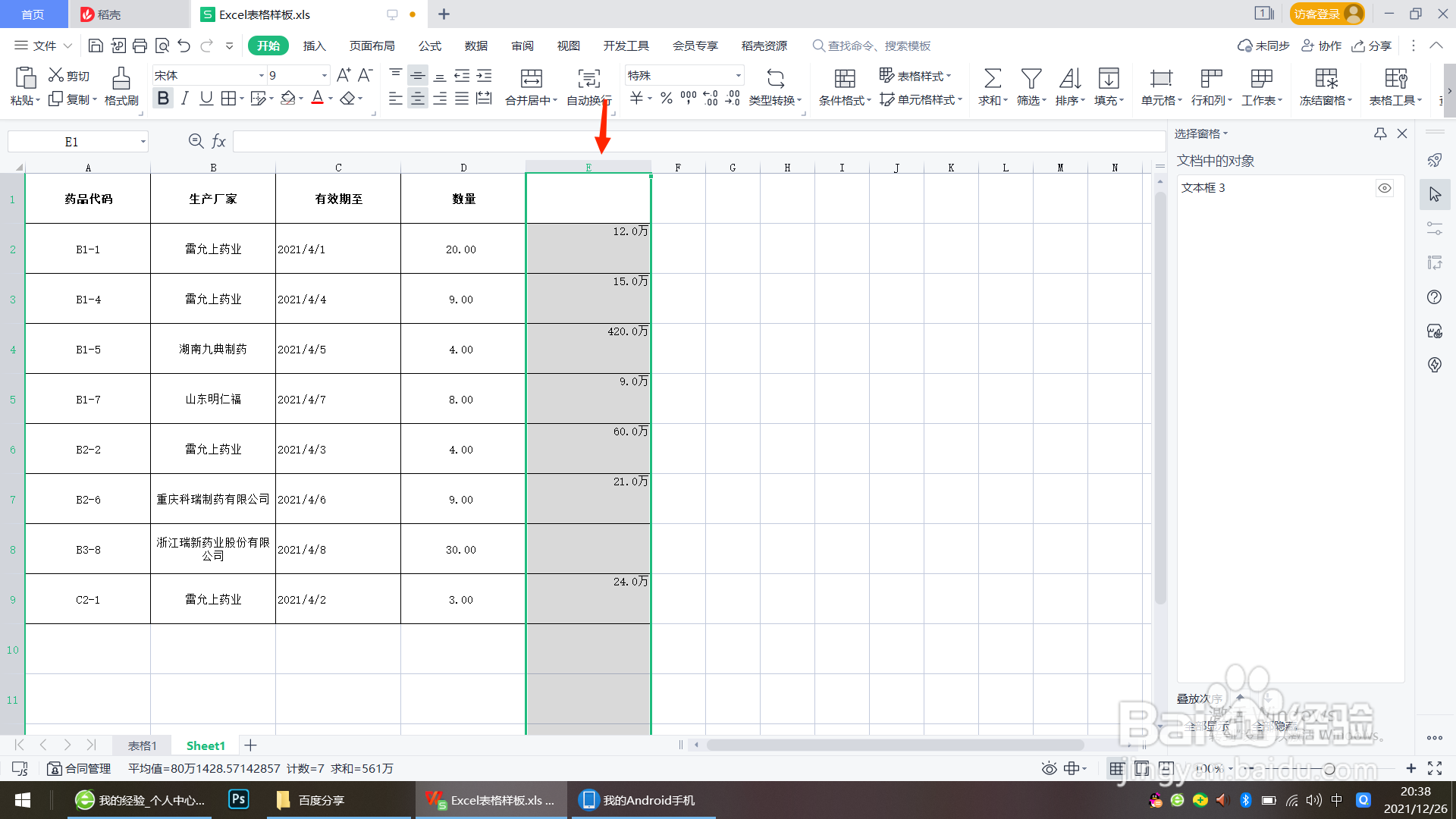Click the AutoSum (求和) icon
Screen dimensions: 1456x819
[992, 79]
